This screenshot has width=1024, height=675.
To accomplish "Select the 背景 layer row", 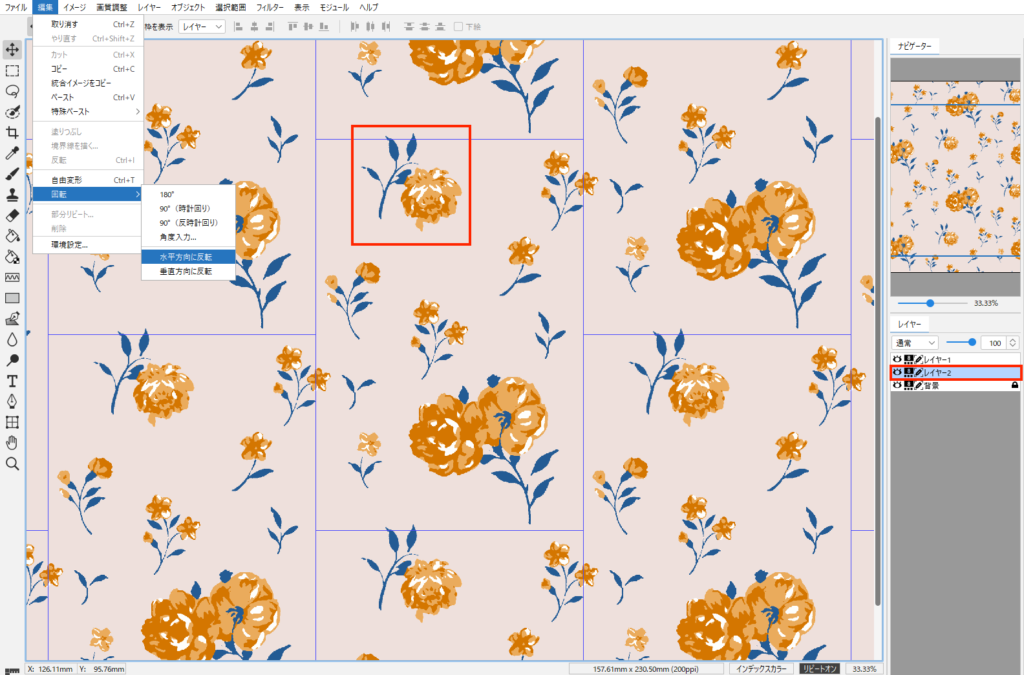I will [955, 386].
